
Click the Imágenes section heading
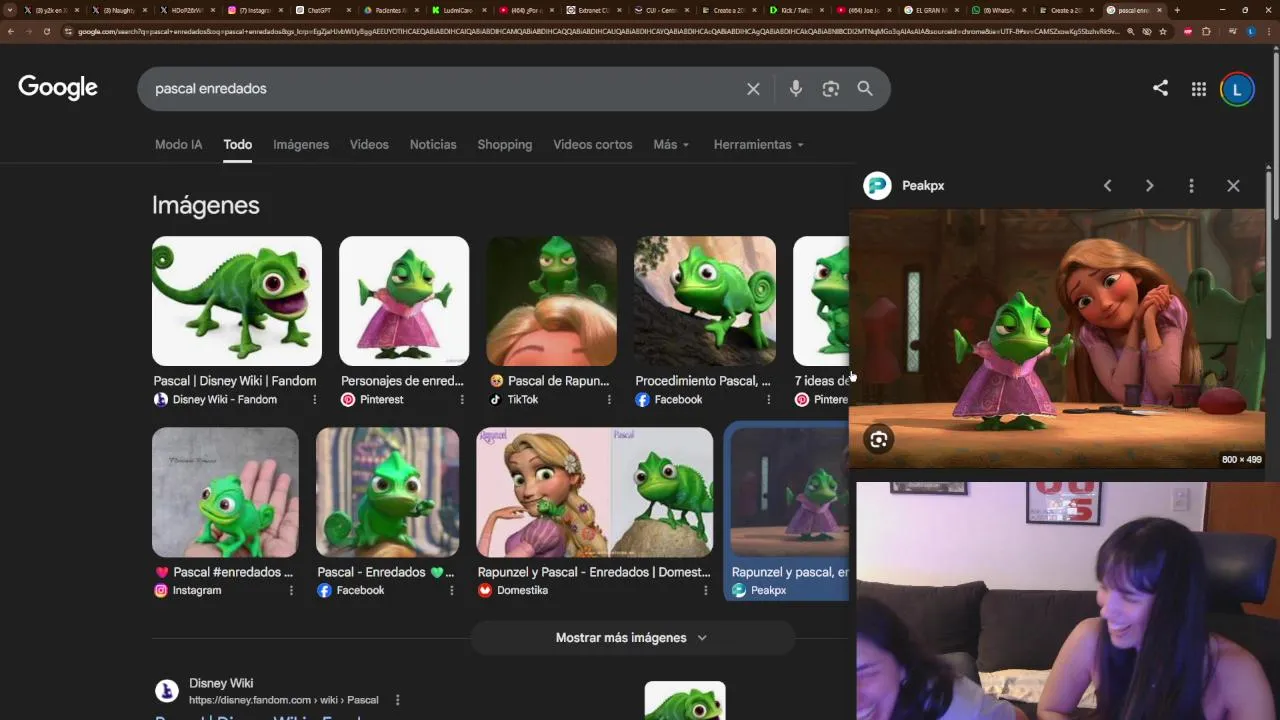click(206, 205)
